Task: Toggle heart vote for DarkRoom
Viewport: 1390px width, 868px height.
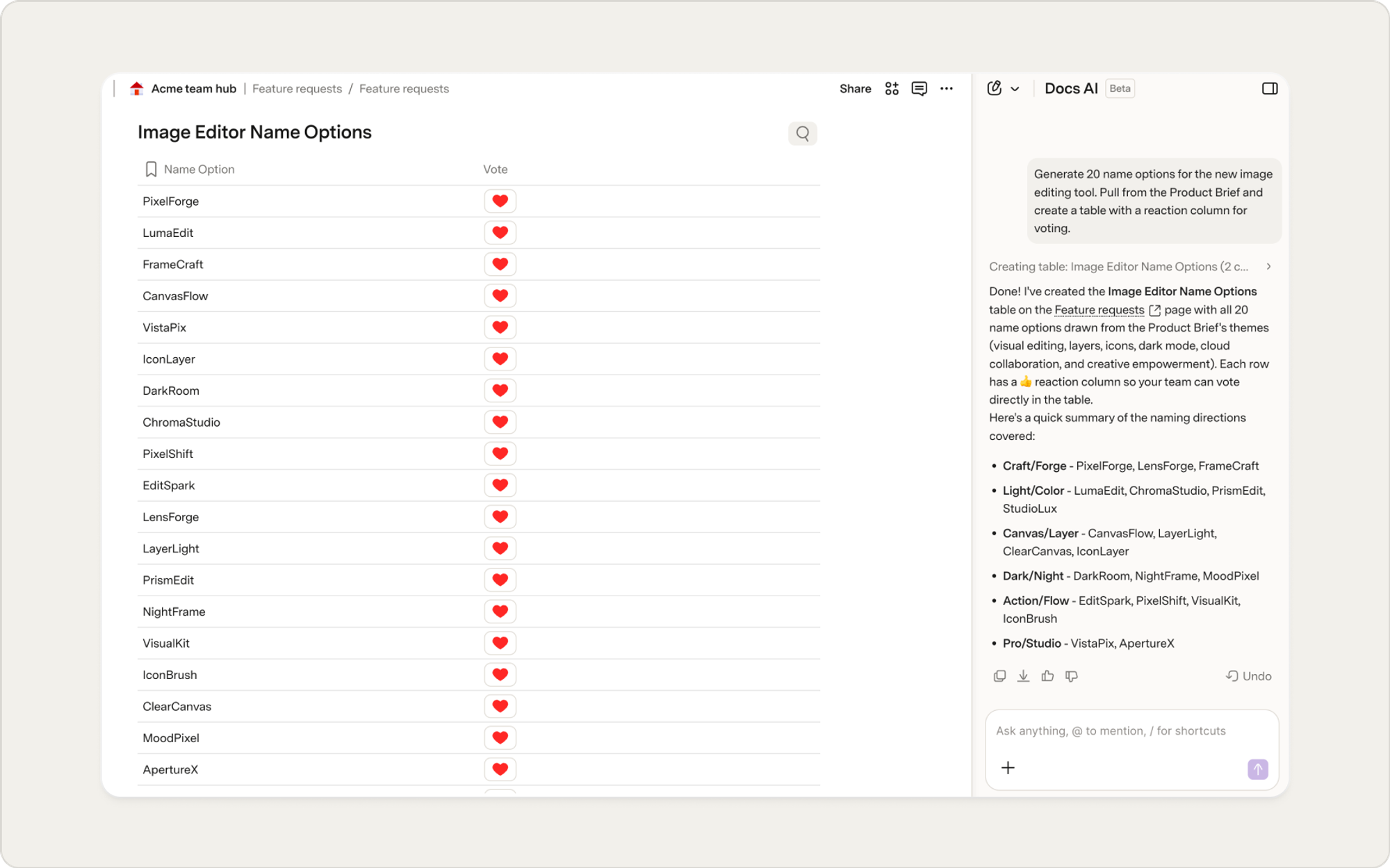Action: [x=500, y=391]
